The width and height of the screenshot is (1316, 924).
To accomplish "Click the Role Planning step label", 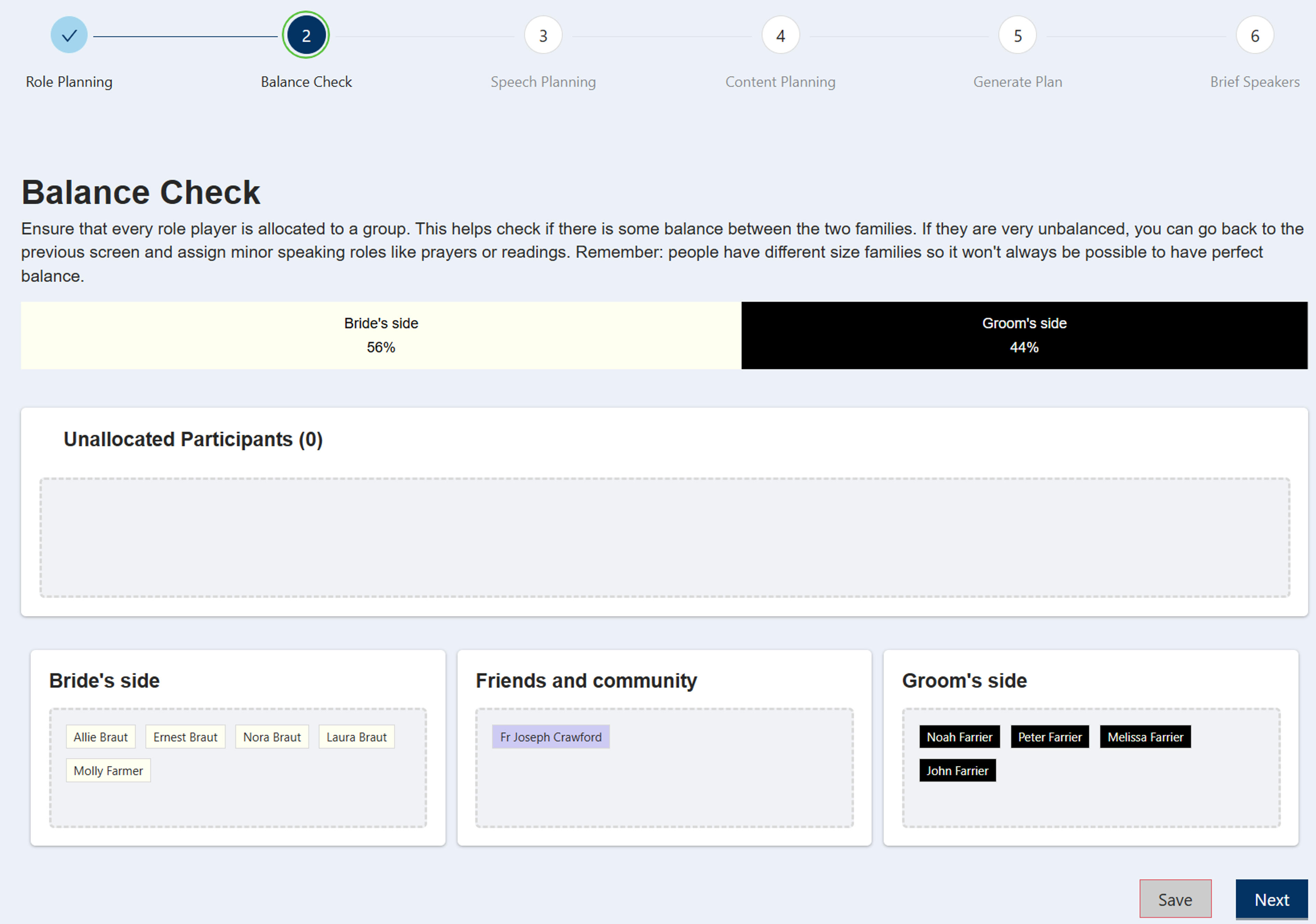I will [x=69, y=82].
